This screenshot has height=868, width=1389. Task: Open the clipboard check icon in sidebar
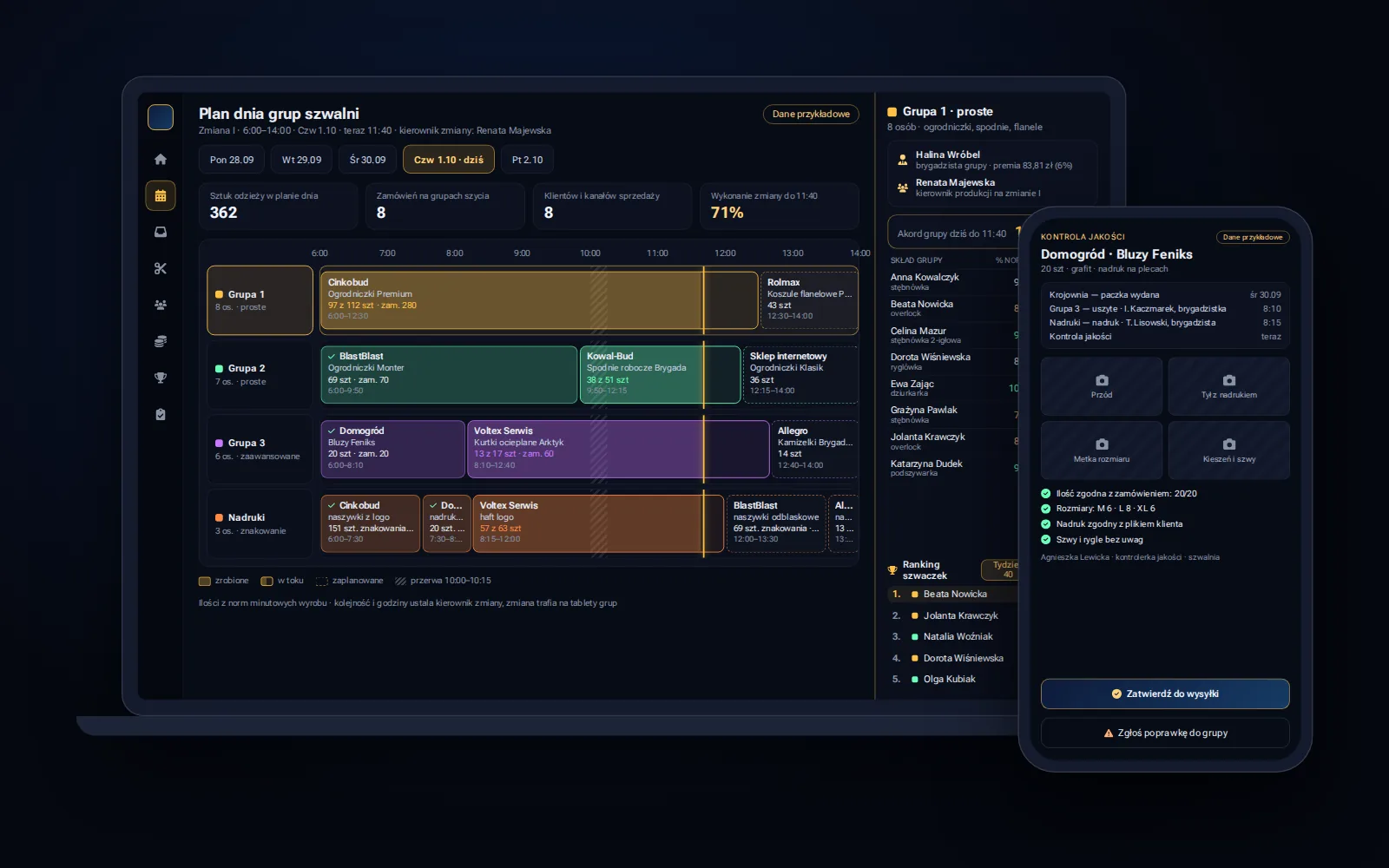(x=161, y=414)
